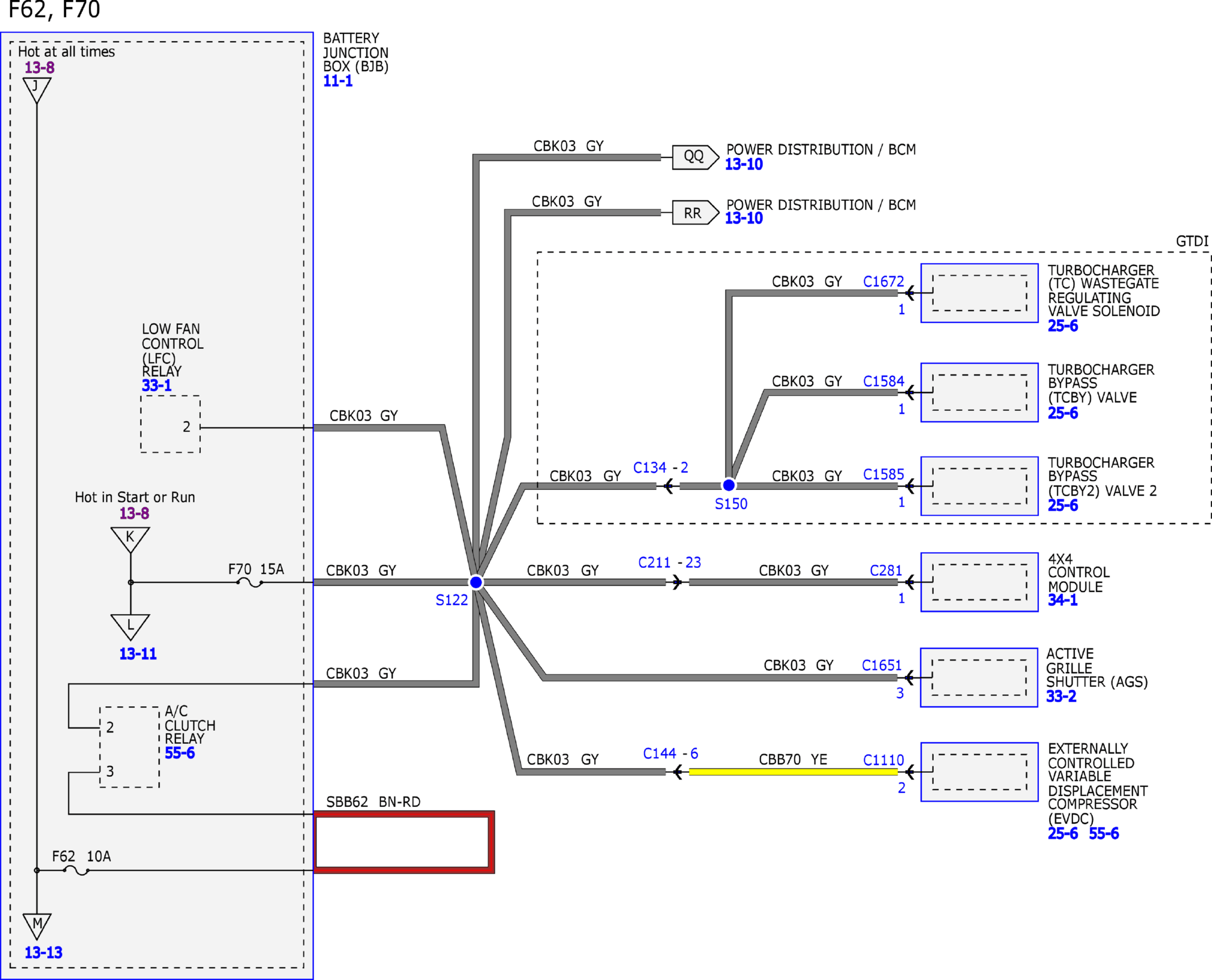Click connector label C1672

coord(883,281)
